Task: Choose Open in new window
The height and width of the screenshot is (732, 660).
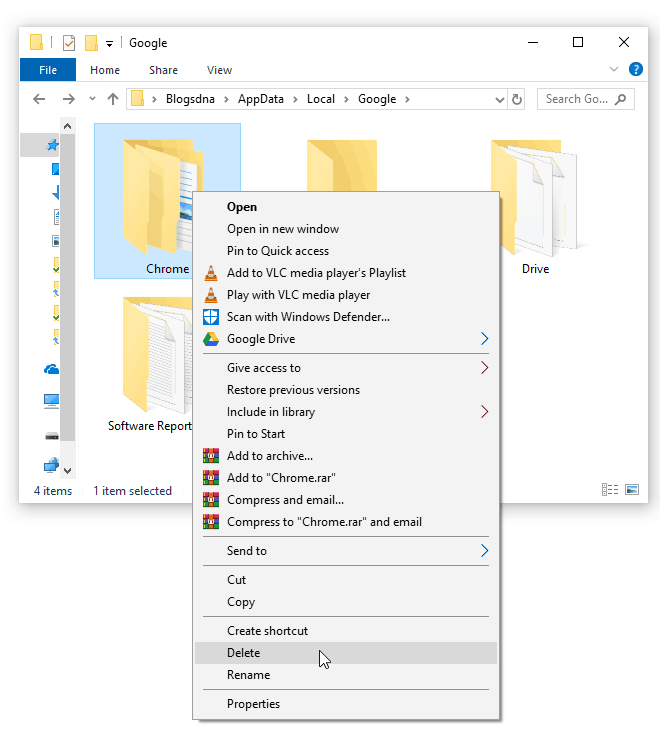Action: (346, 229)
